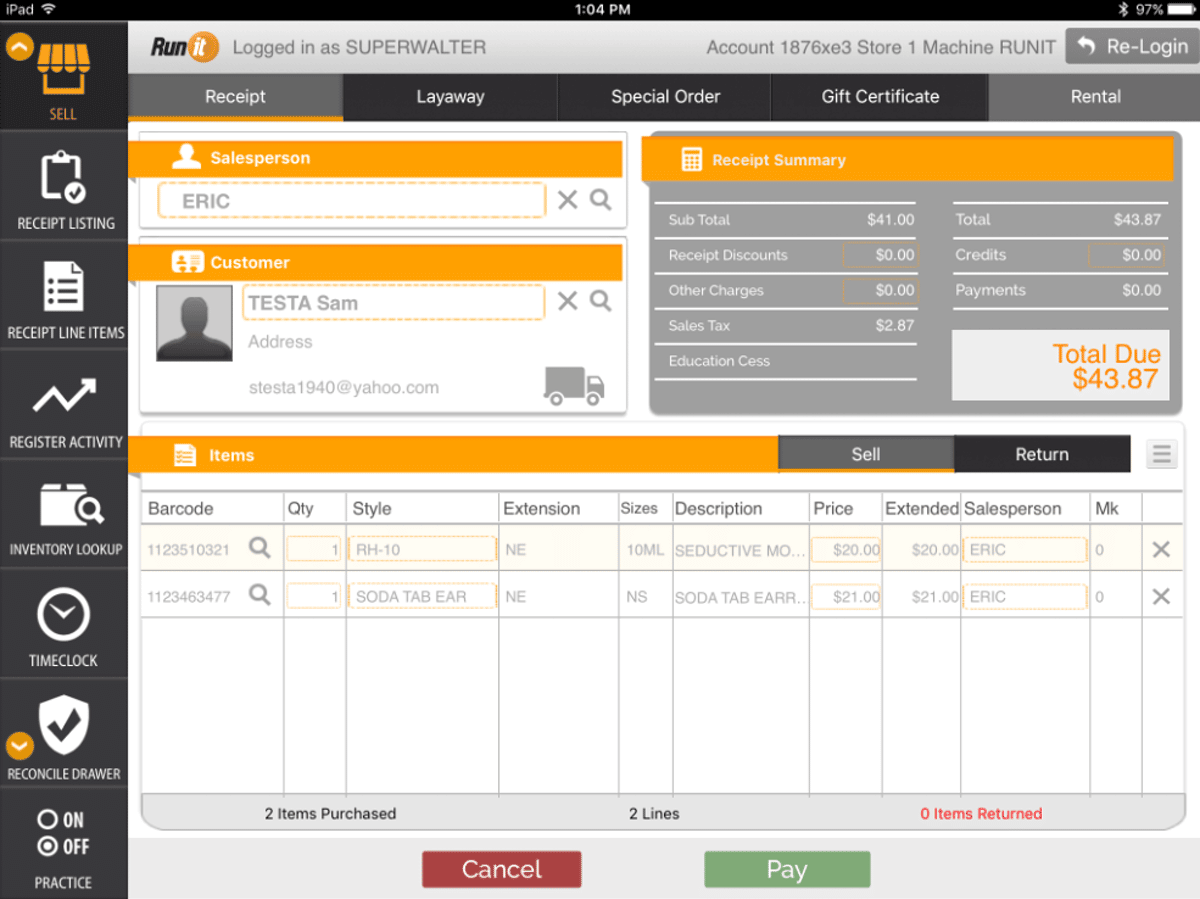Clear the TESTA Sam customer field
Viewport: 1200px width, 899px height.
[568, 301]
